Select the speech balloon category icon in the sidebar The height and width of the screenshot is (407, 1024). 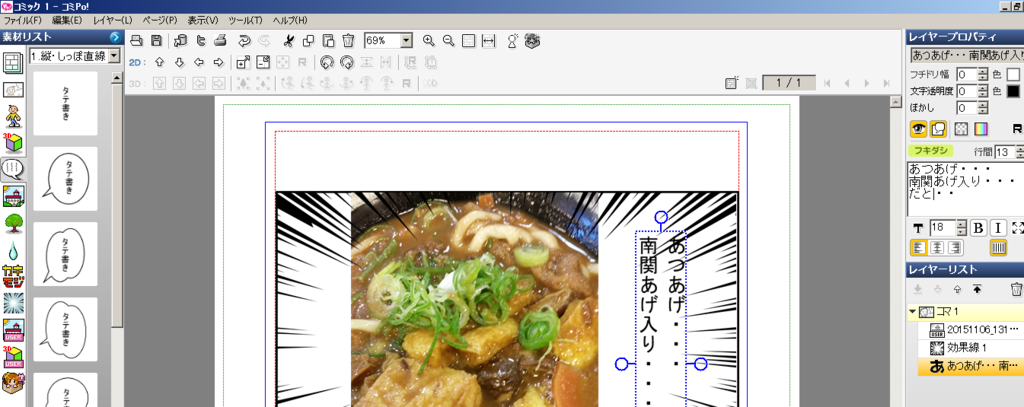tap(12, 169)
